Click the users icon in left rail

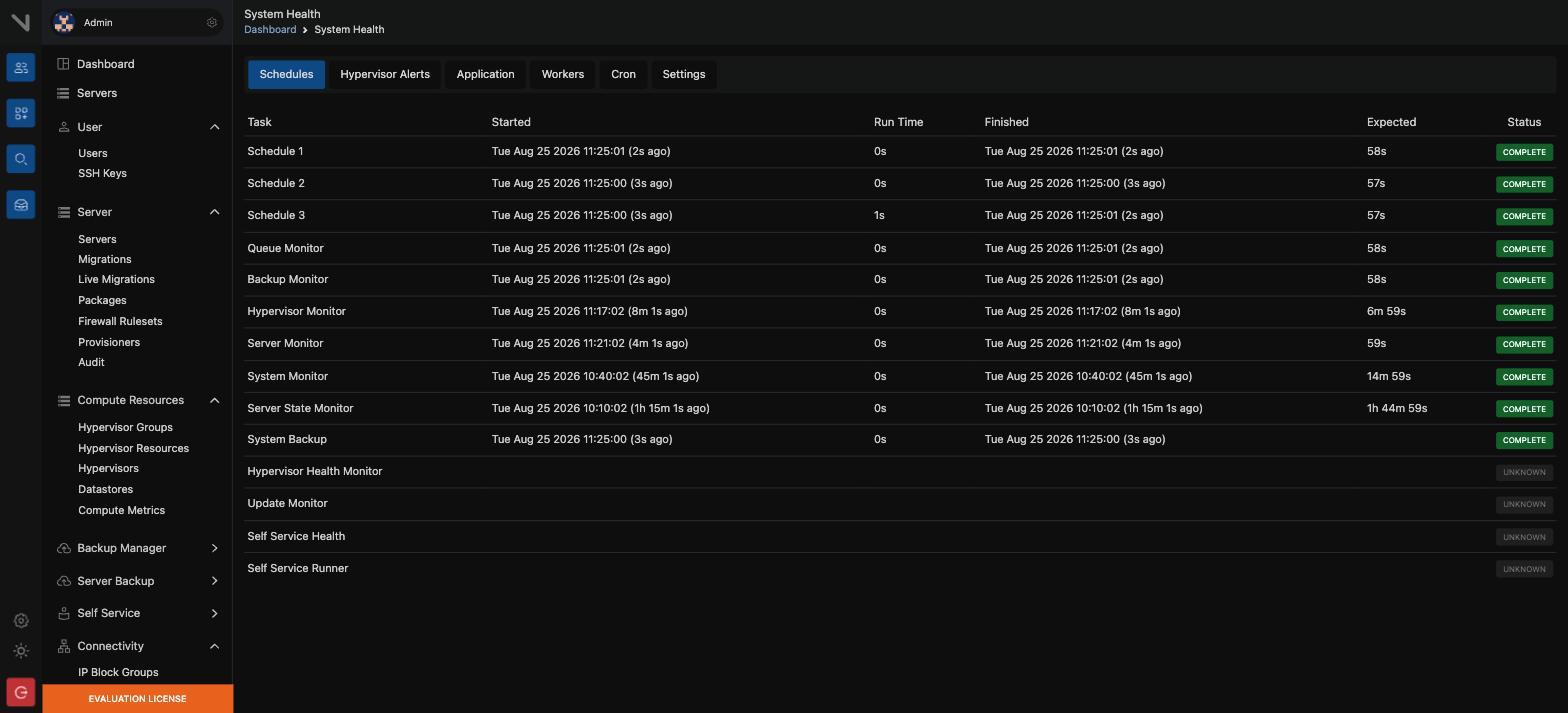click(x=21, y=68)
